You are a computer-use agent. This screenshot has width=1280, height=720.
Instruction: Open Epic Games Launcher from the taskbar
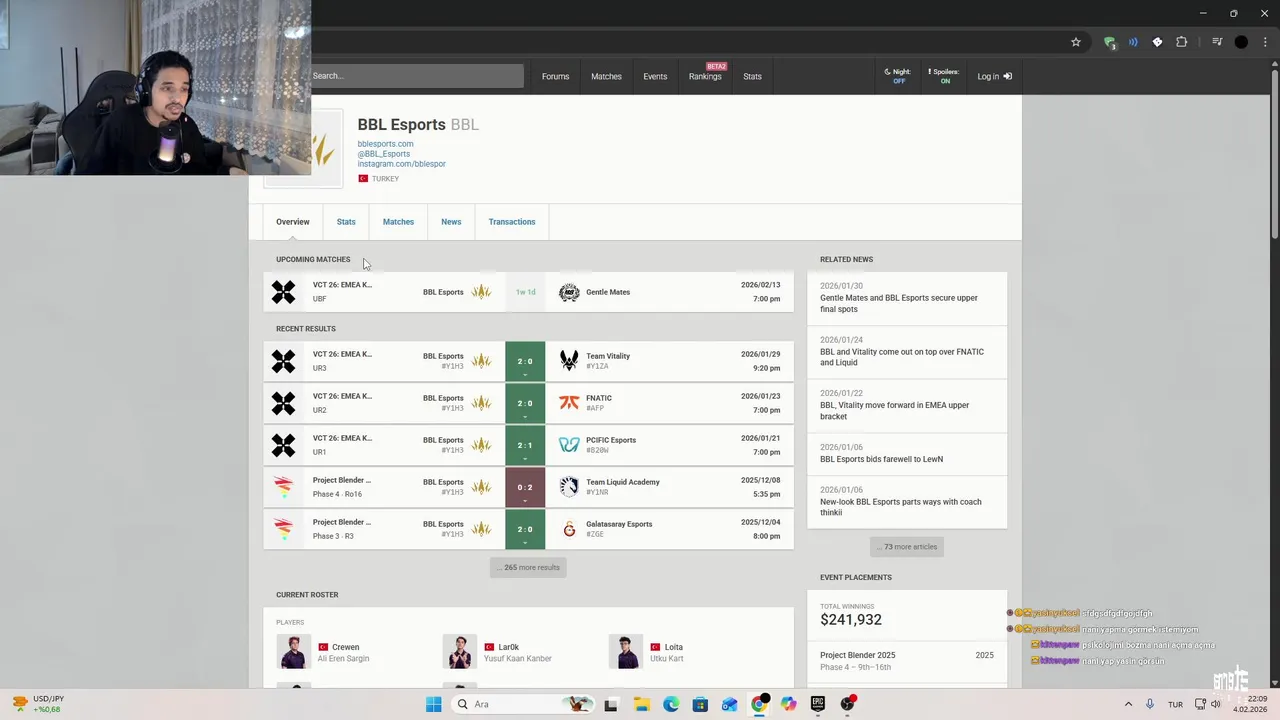[818, 704]
